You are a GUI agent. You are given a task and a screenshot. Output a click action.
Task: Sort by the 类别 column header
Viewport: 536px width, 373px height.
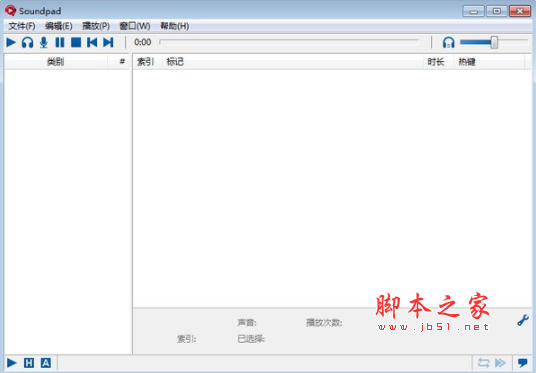tap(55, 62)
